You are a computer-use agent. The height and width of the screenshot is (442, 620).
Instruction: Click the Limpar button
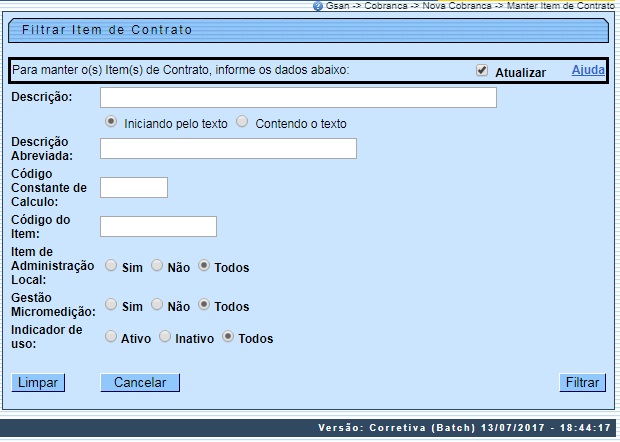pos(38,383)
